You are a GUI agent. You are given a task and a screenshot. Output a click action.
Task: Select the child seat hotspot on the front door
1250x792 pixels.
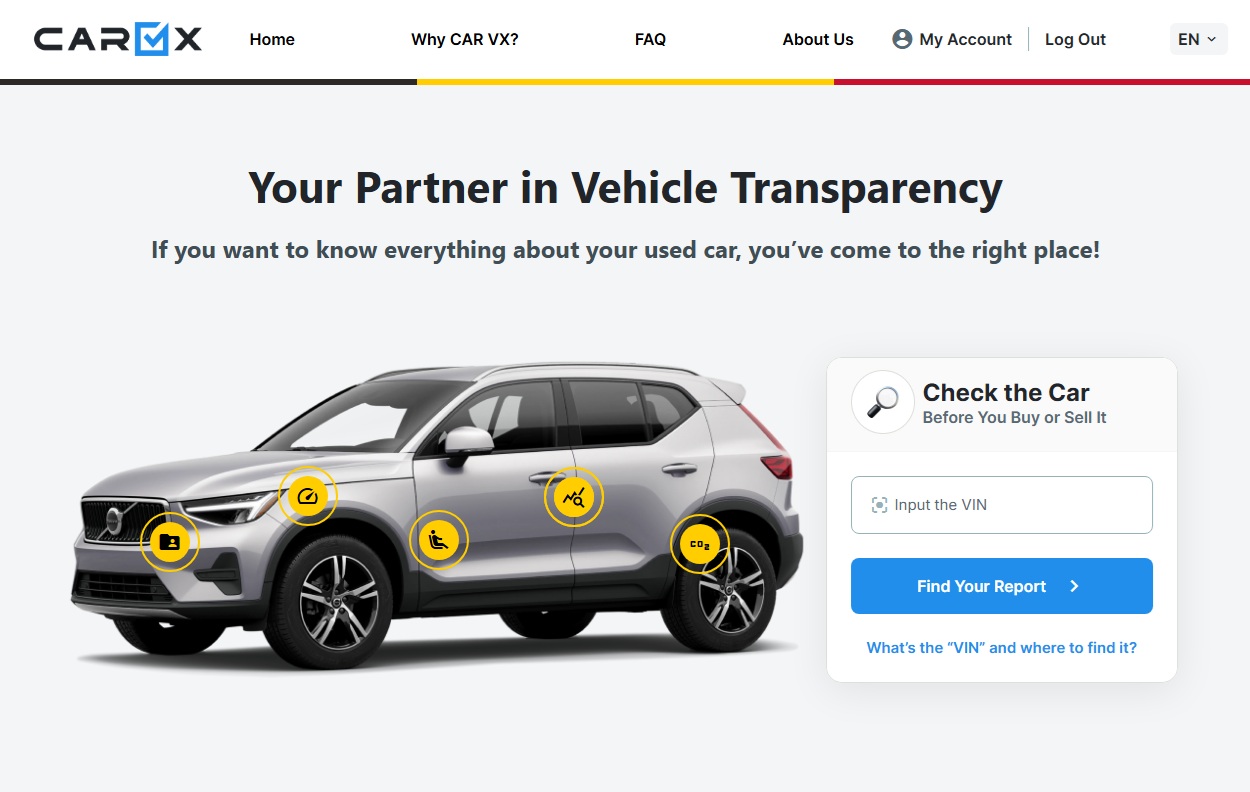pyautogui.click(x=438, y=541)
